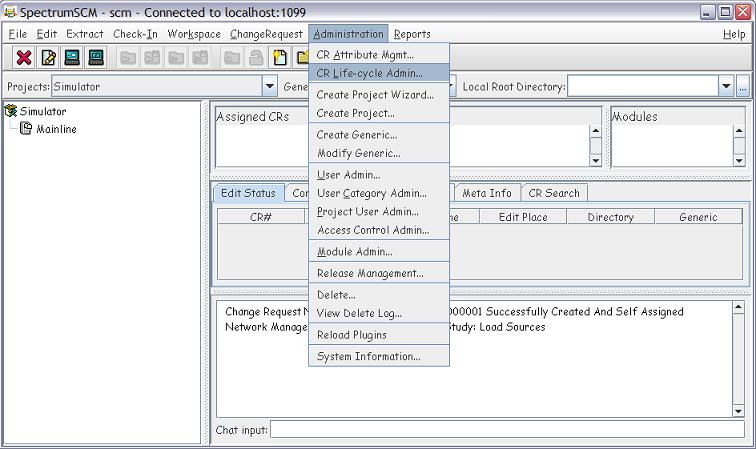Click Modules panel scrollbar down arrow
The image size is (756, 449).
point(739,161)
